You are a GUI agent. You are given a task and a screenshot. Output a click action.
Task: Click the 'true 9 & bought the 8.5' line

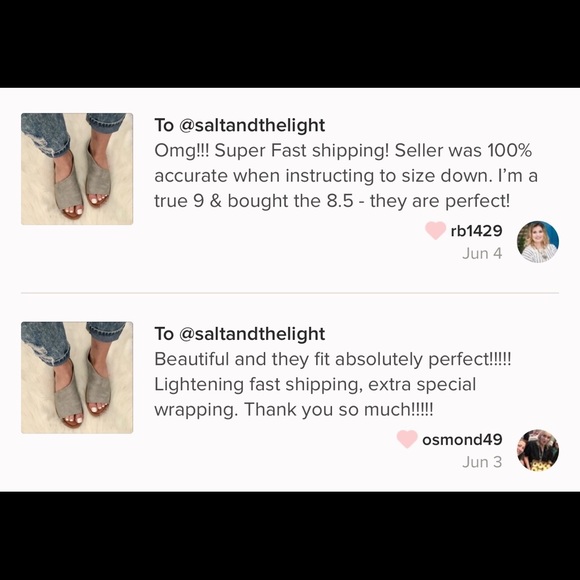pos(332,201)
